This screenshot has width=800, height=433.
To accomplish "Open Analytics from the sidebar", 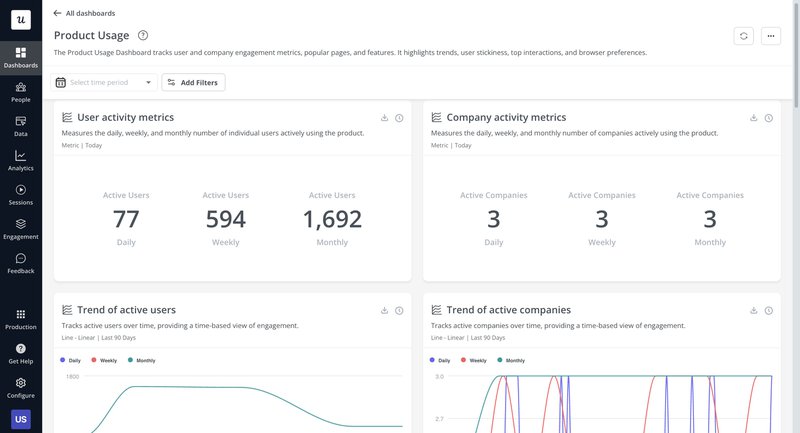I will click(21, 160).
